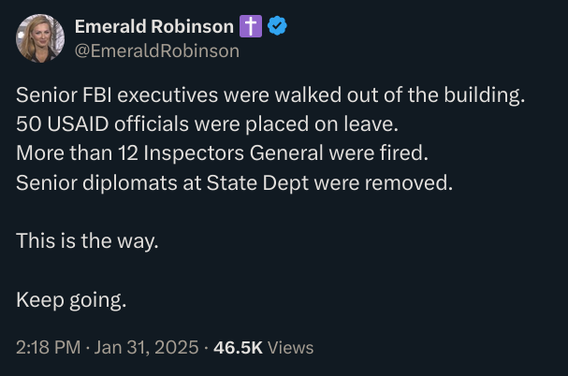Open the Emerald Robinson display name
The image size is (568, 376).
click(x=154, y=26)
